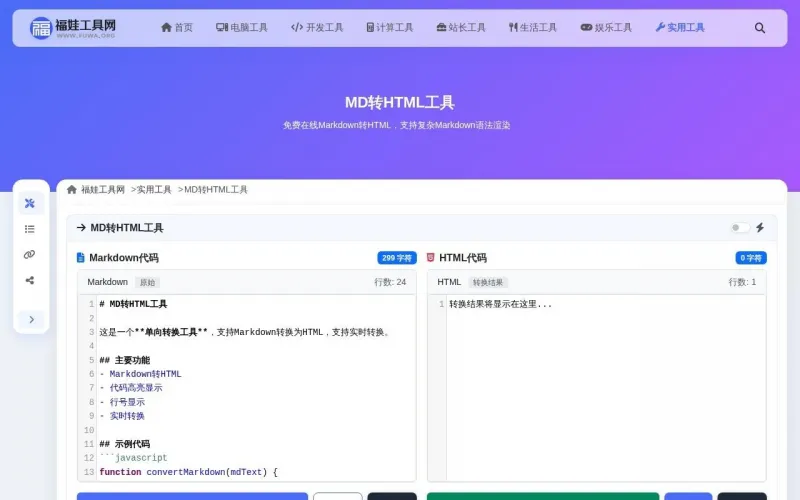Click the HTML代码 HTML5 icon
The width and height of the screenshot is (800, 500).
click(431, 258)
